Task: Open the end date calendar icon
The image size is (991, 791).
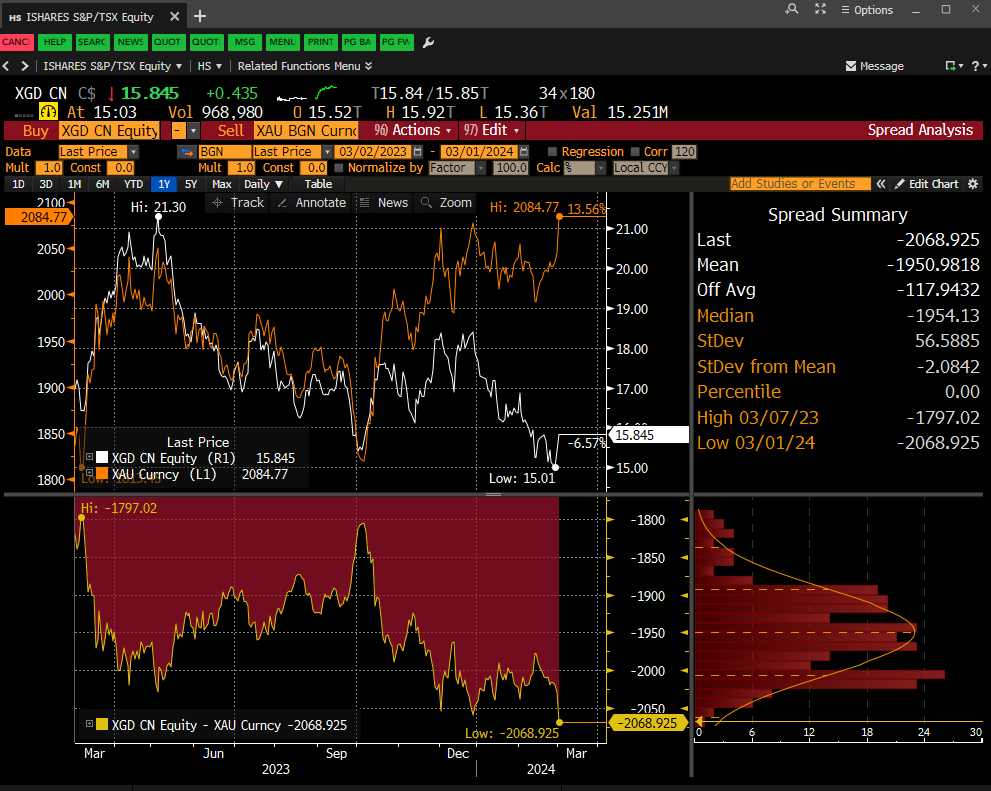Action: 524,152
